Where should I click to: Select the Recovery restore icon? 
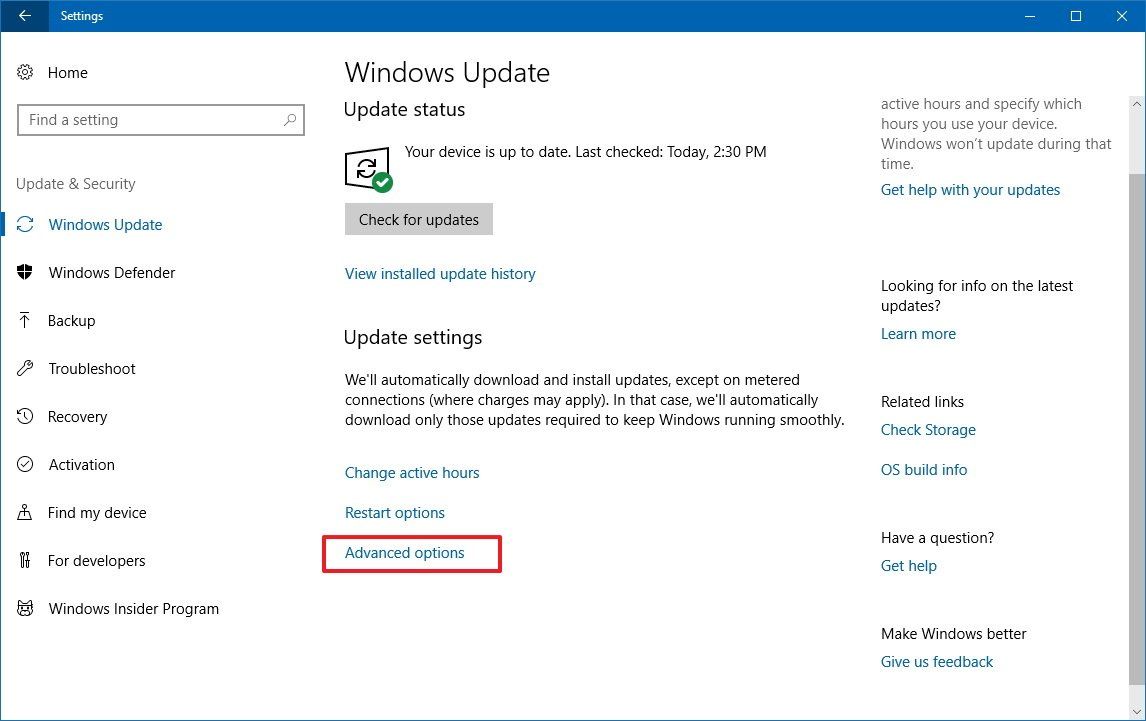25,416
